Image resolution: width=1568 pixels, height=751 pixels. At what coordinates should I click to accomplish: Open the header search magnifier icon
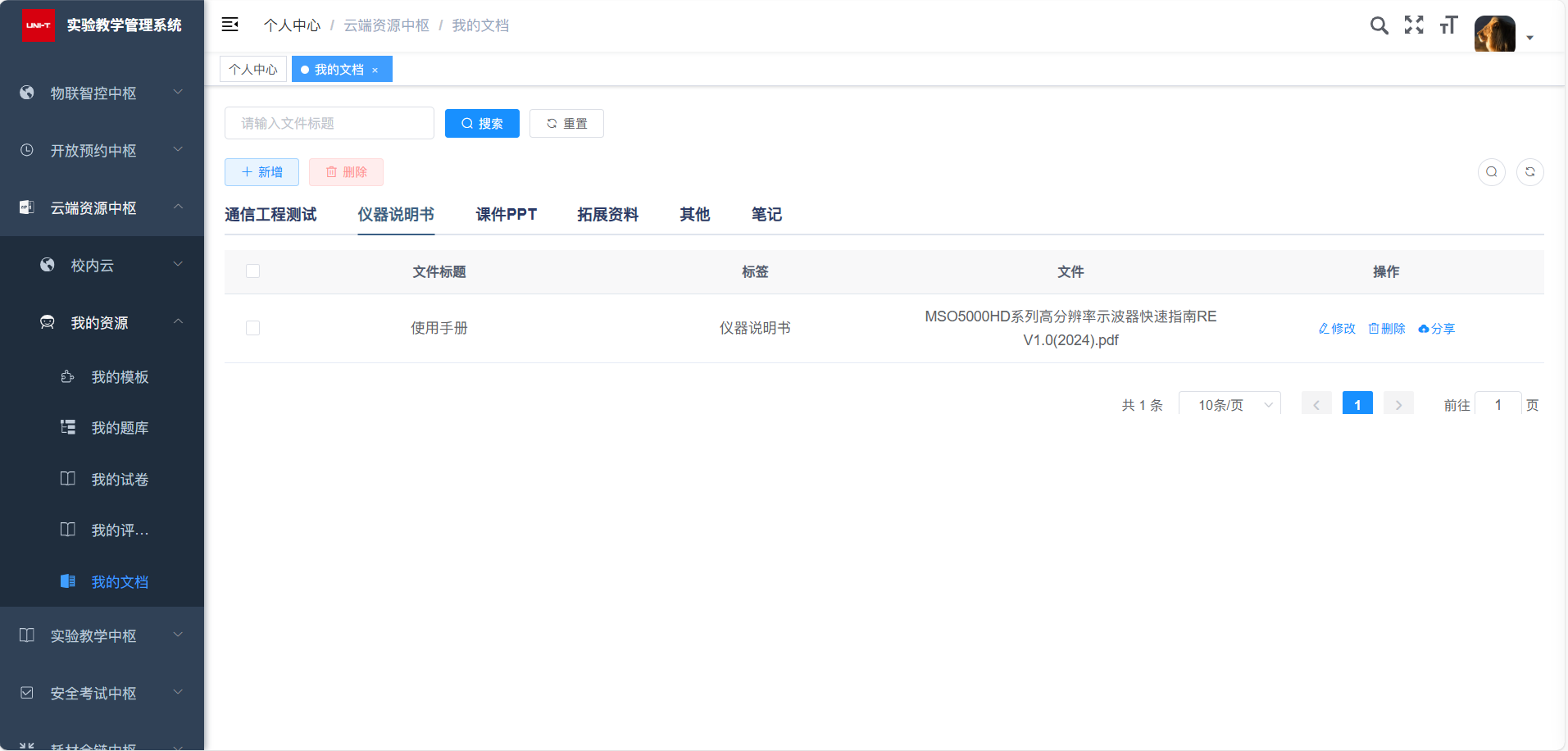(x=1379, y=25)
